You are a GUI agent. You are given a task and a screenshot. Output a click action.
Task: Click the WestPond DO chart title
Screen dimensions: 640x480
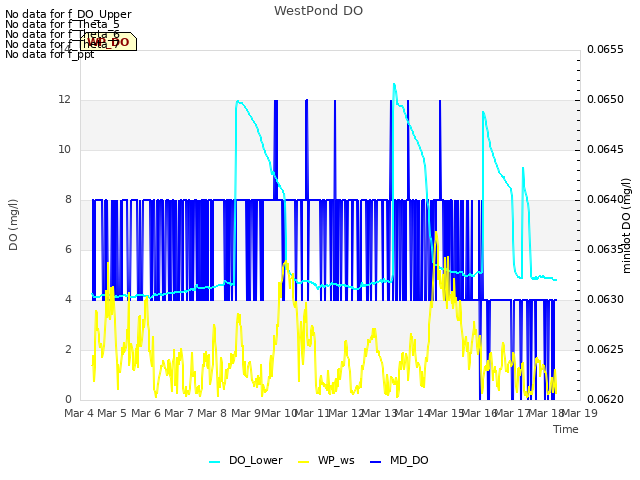318,11
